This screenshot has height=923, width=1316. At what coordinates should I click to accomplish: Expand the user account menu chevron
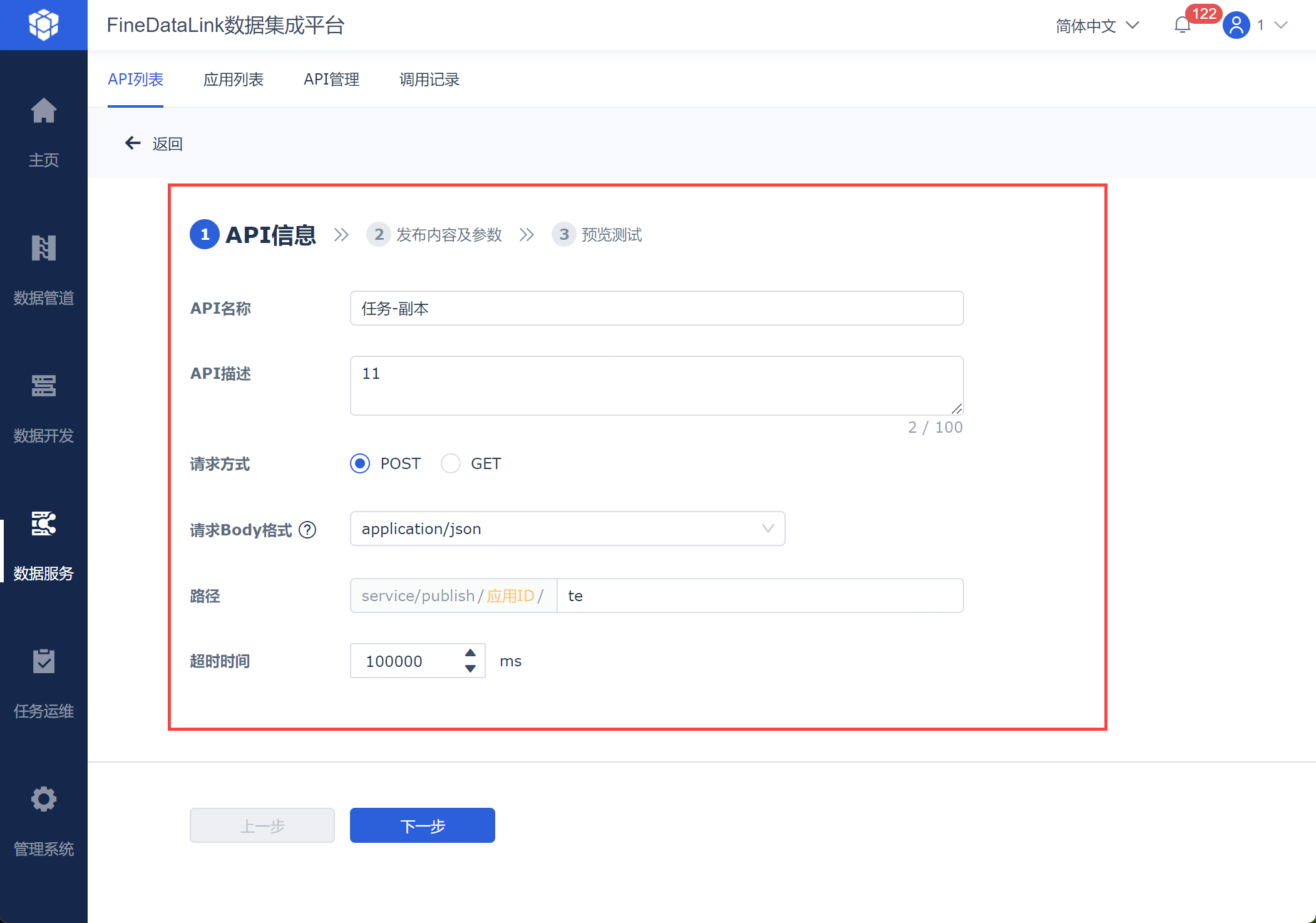(x=1281, y=25)
